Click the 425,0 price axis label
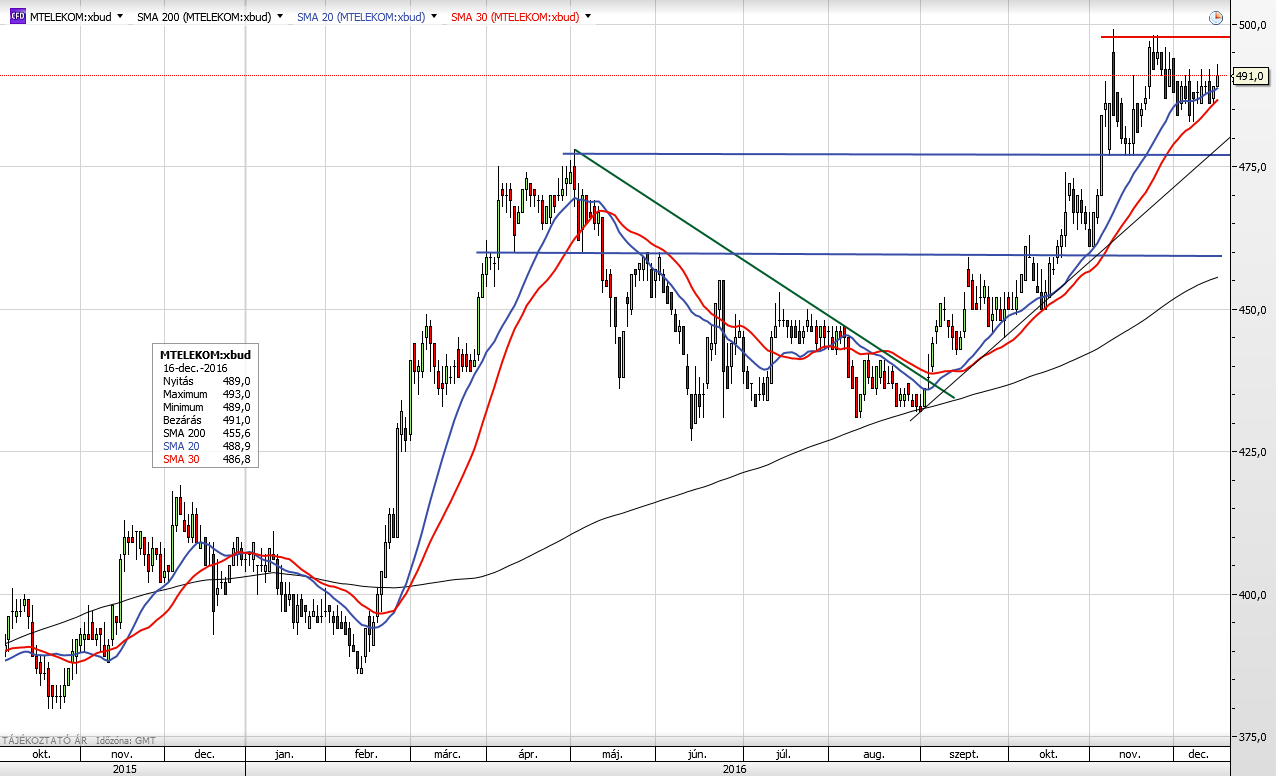 tap(1252, 452)
